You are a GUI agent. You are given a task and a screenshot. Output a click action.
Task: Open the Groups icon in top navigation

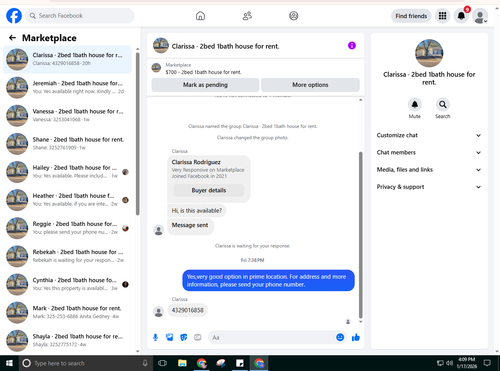click(294, 16)
